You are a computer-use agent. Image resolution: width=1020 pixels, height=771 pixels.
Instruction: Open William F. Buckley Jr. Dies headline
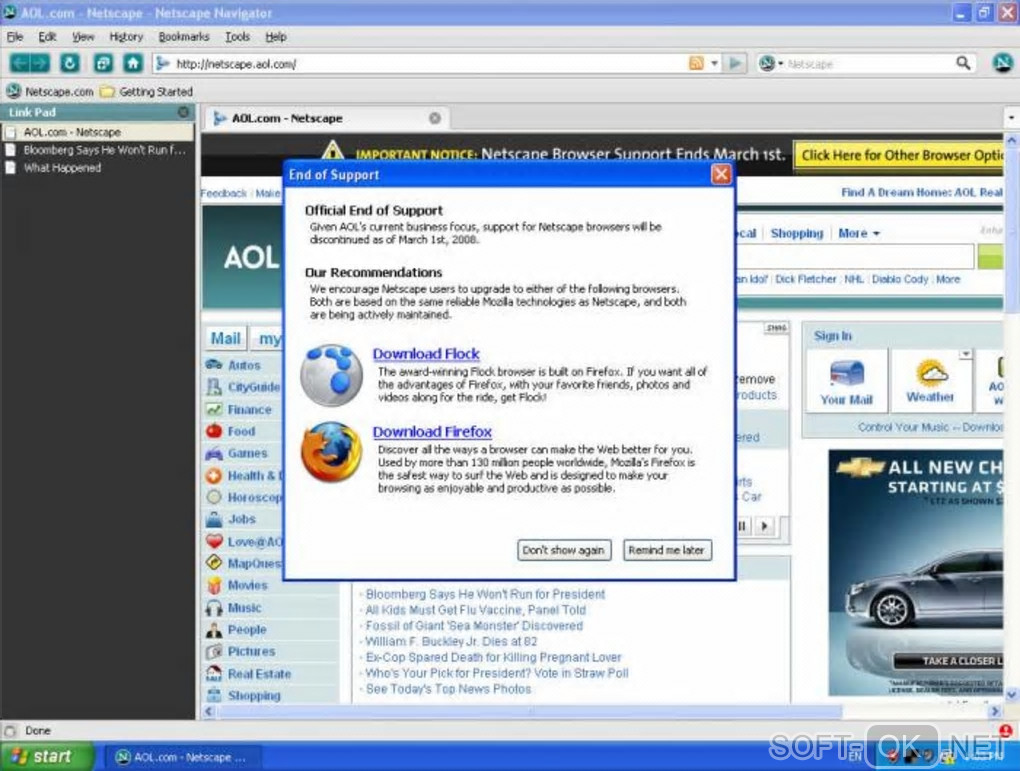(x=451, y=641)
